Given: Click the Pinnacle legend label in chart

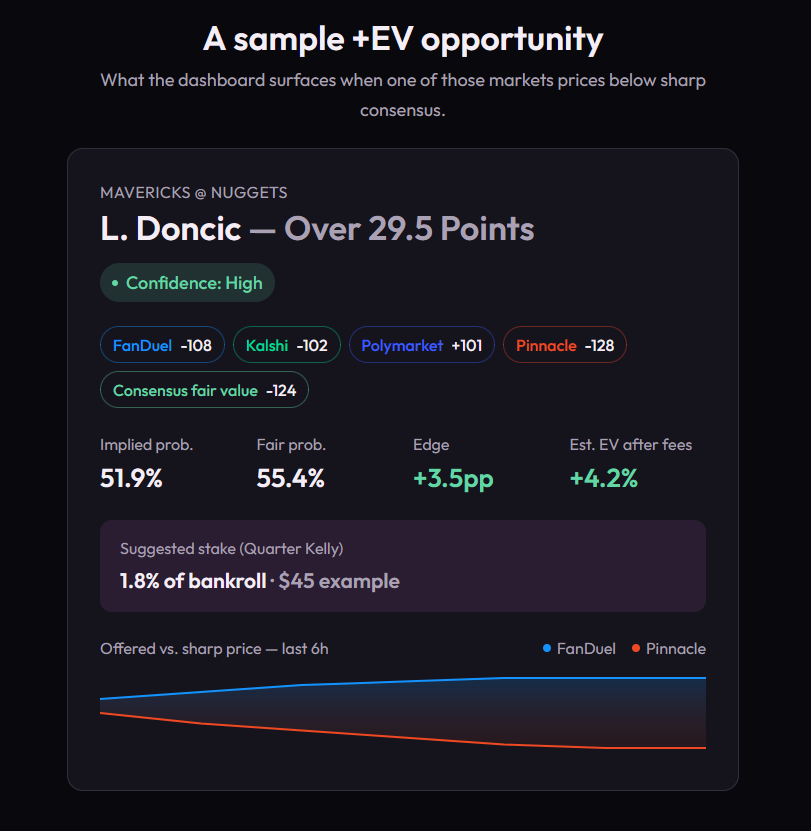Looking at the screenshot, I should (676, 649).
